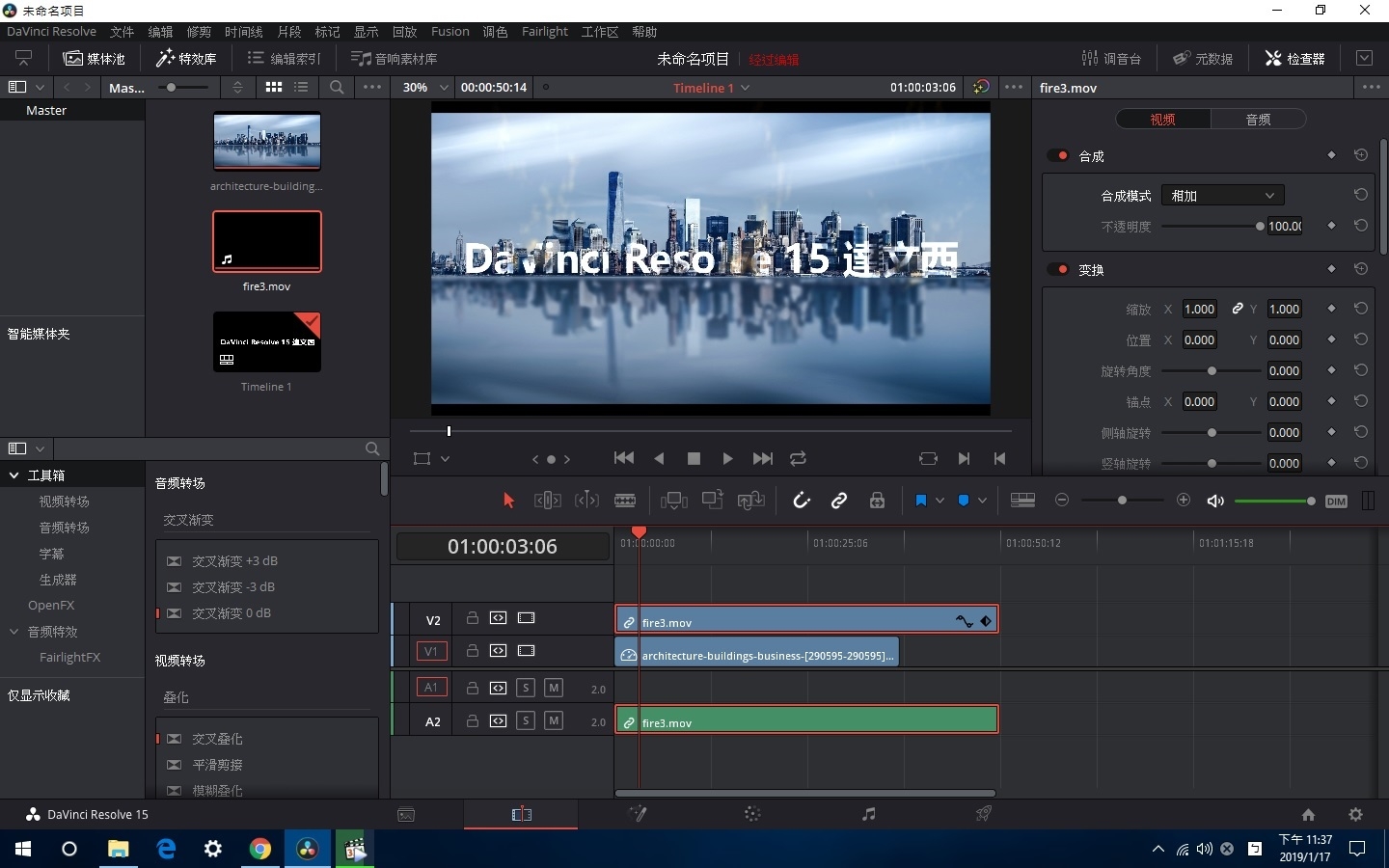
Task: Open the Fusion page icon
Action: click(x=638, y=814)
